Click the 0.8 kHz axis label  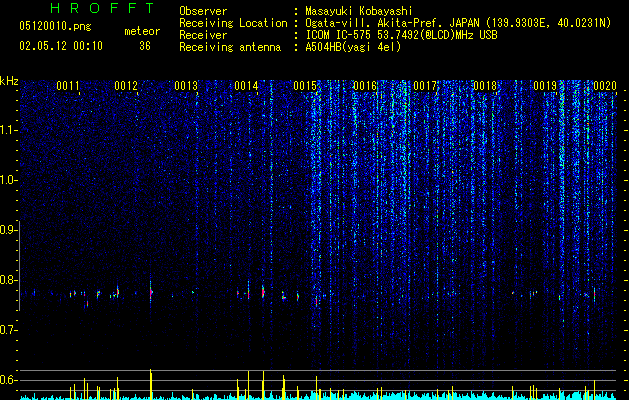click(x=9, y=280)
